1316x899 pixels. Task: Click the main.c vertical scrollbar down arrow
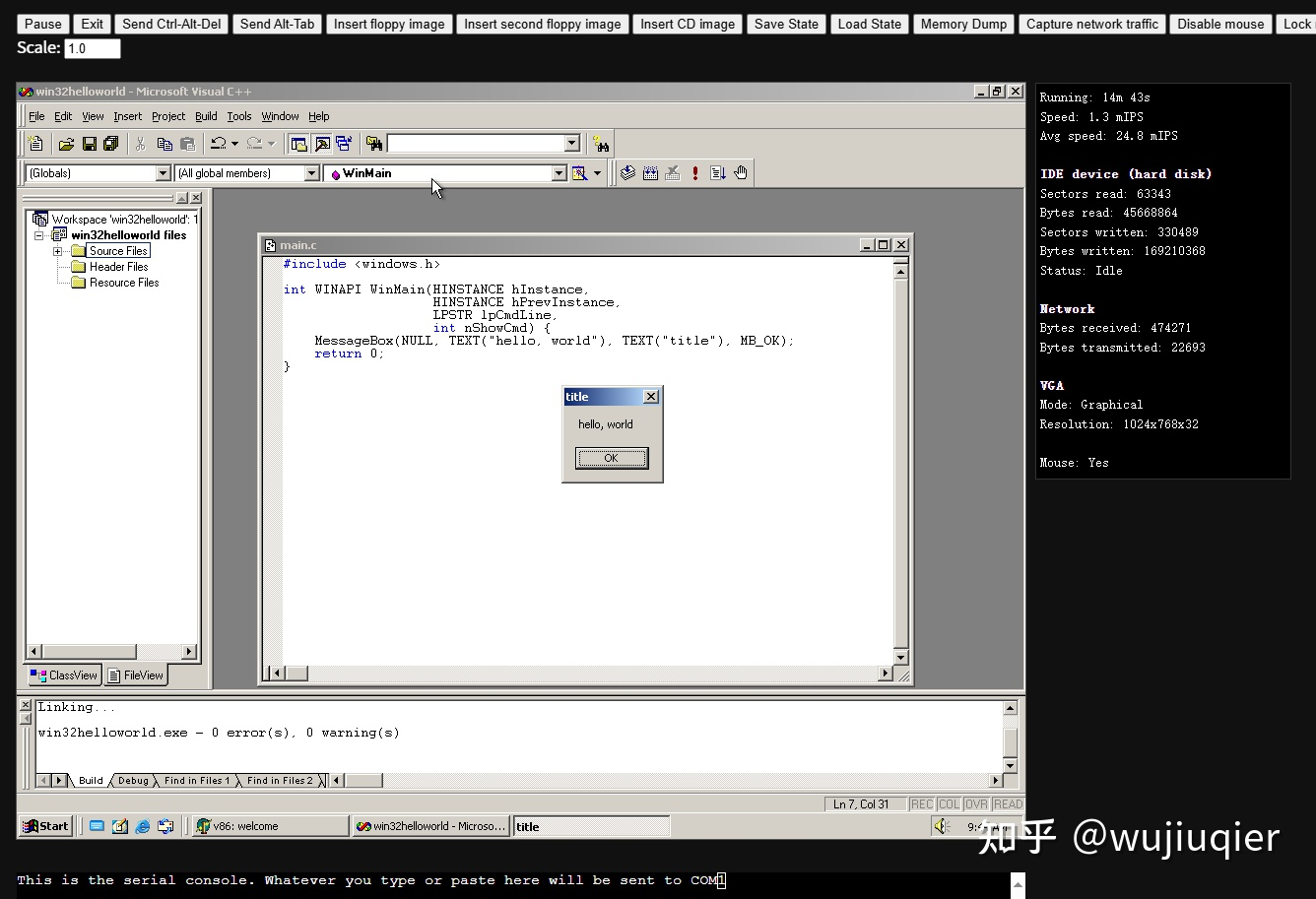(x=900, y=657)
